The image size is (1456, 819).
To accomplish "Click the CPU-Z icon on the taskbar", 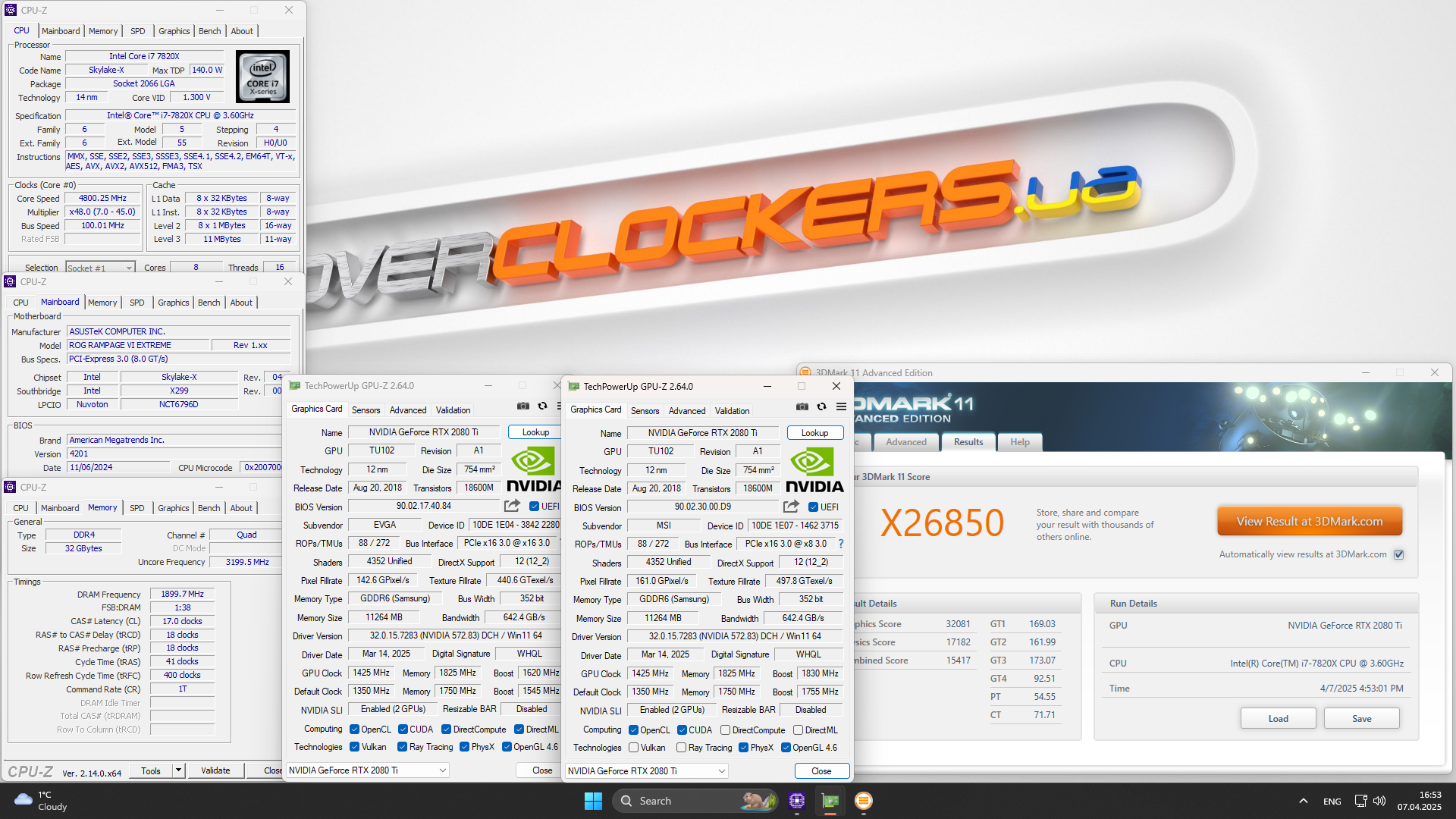I will coord(797,801).
